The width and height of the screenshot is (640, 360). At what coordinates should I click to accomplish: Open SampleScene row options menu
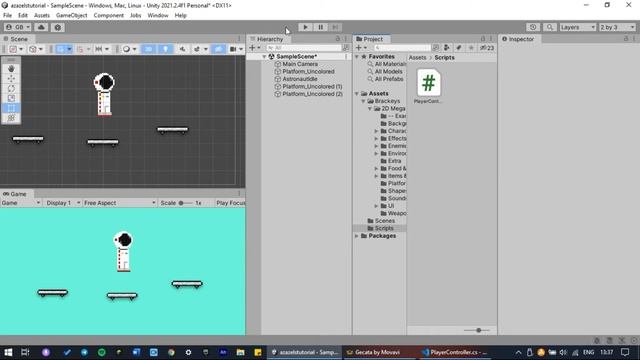coord(346,57)
